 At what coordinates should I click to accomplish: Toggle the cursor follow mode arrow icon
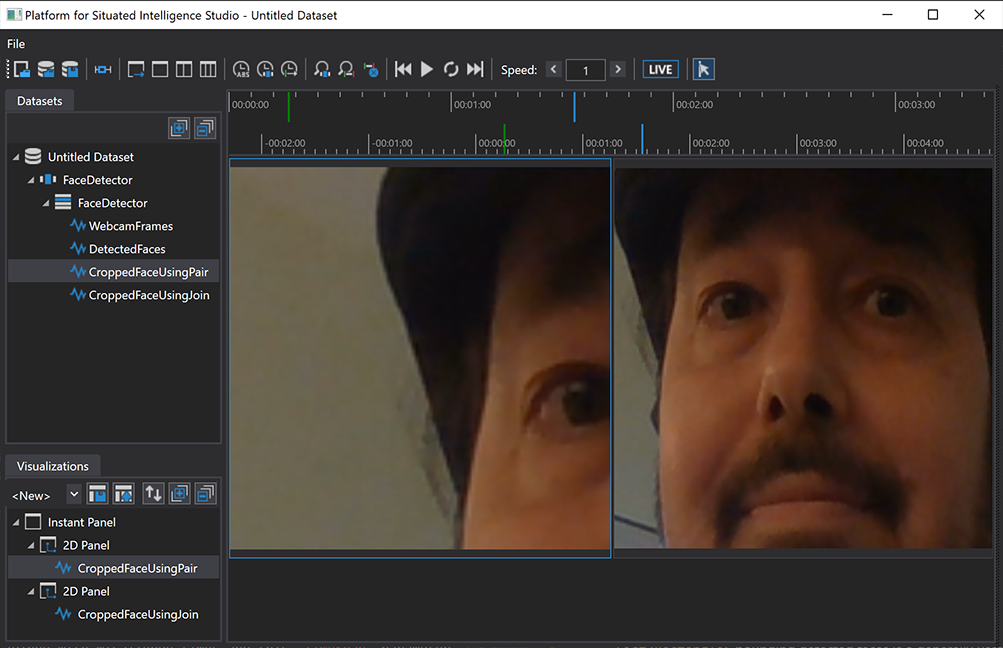[x=703, y=69]
